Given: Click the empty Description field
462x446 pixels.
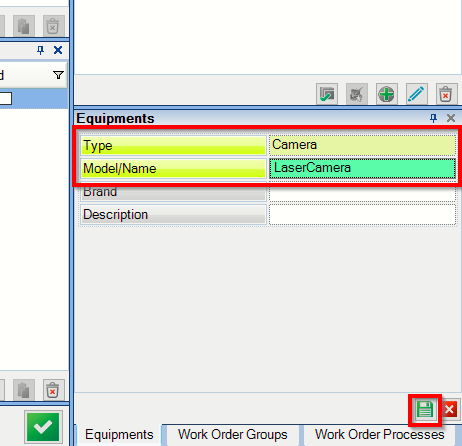Looking at the screenshot, I should coord(362,215).
